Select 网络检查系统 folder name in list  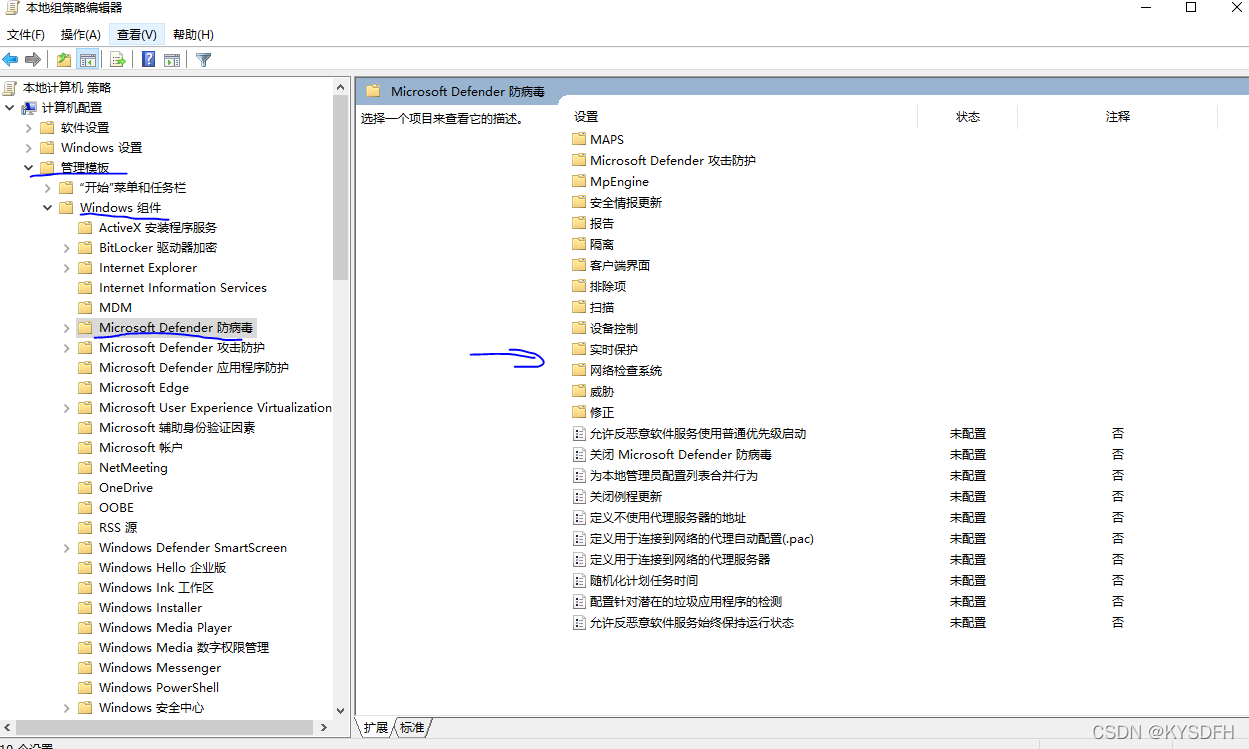point(626,370)
